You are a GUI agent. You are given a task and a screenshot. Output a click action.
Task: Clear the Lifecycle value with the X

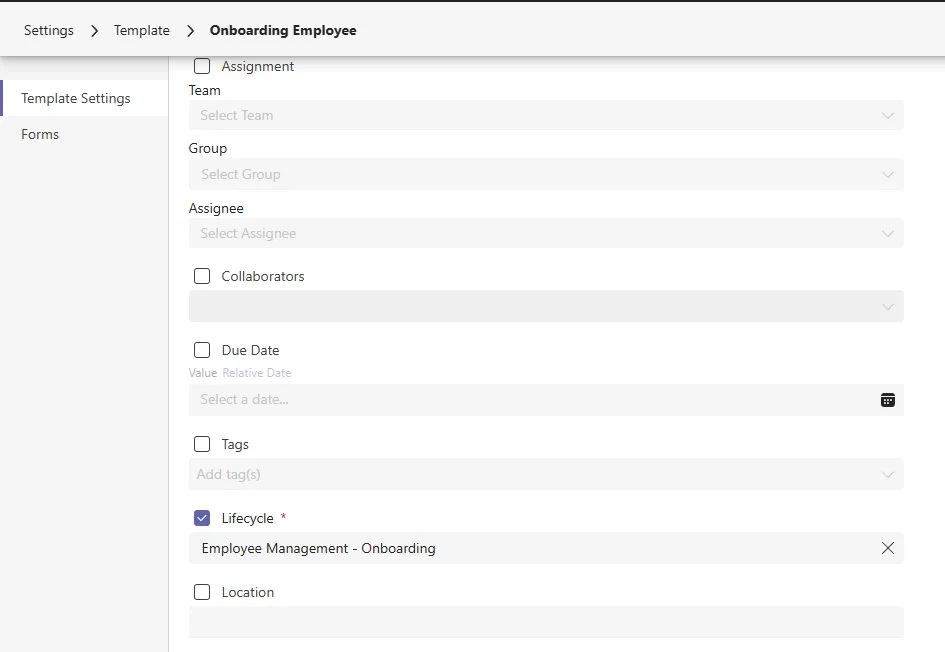pos(887,548)
